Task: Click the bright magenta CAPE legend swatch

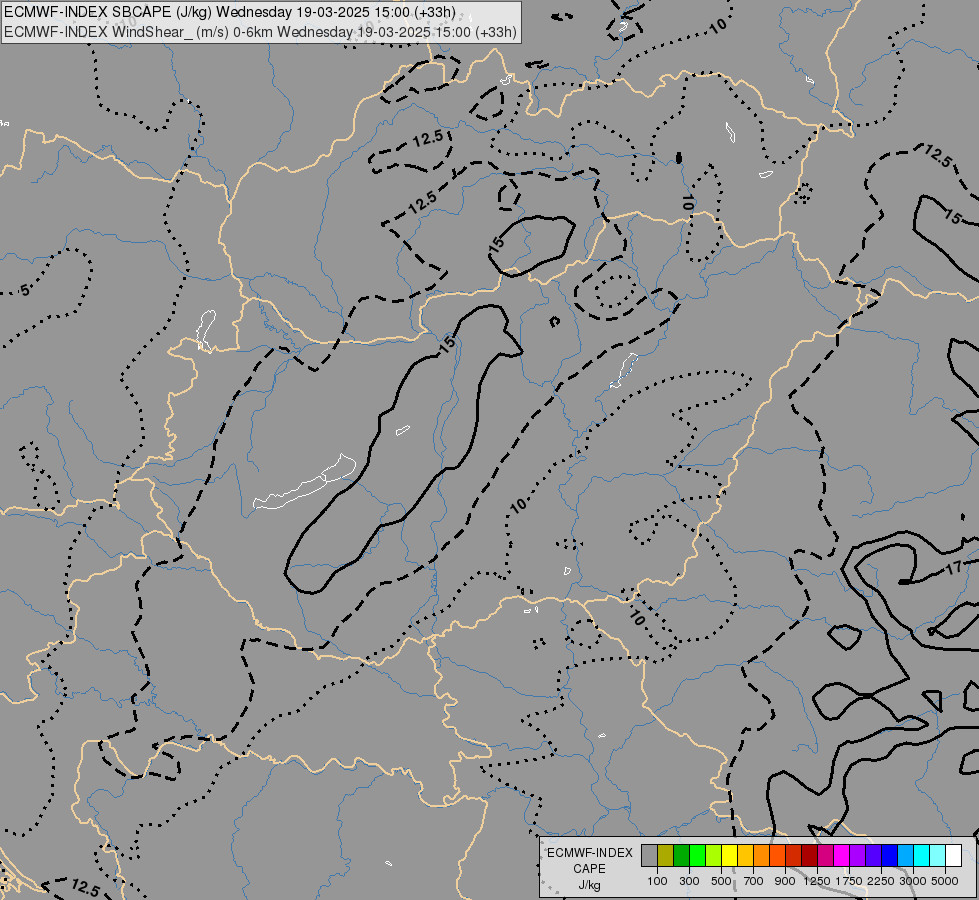Action: 842,856
